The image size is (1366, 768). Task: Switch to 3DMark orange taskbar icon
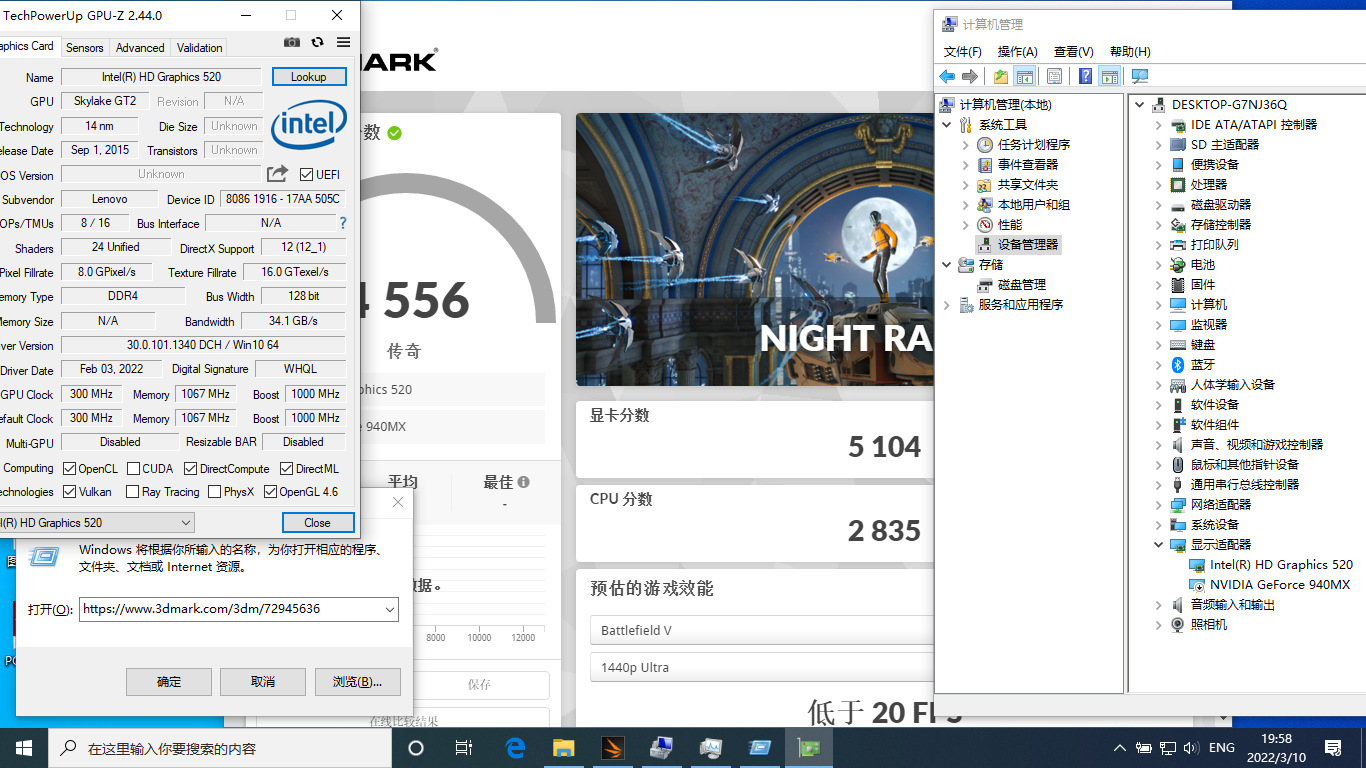[613, 748]
